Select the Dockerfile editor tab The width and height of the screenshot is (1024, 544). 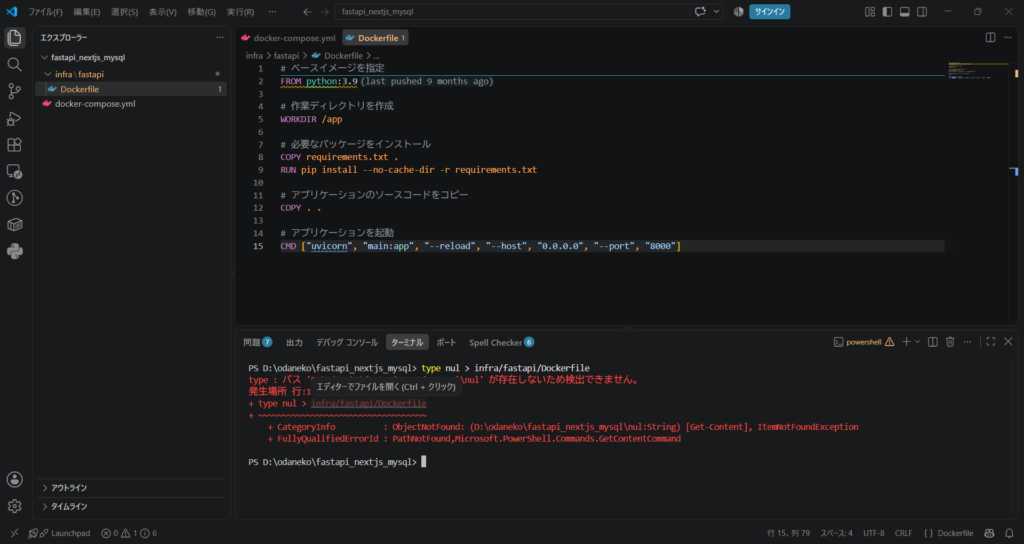[376, 38]
